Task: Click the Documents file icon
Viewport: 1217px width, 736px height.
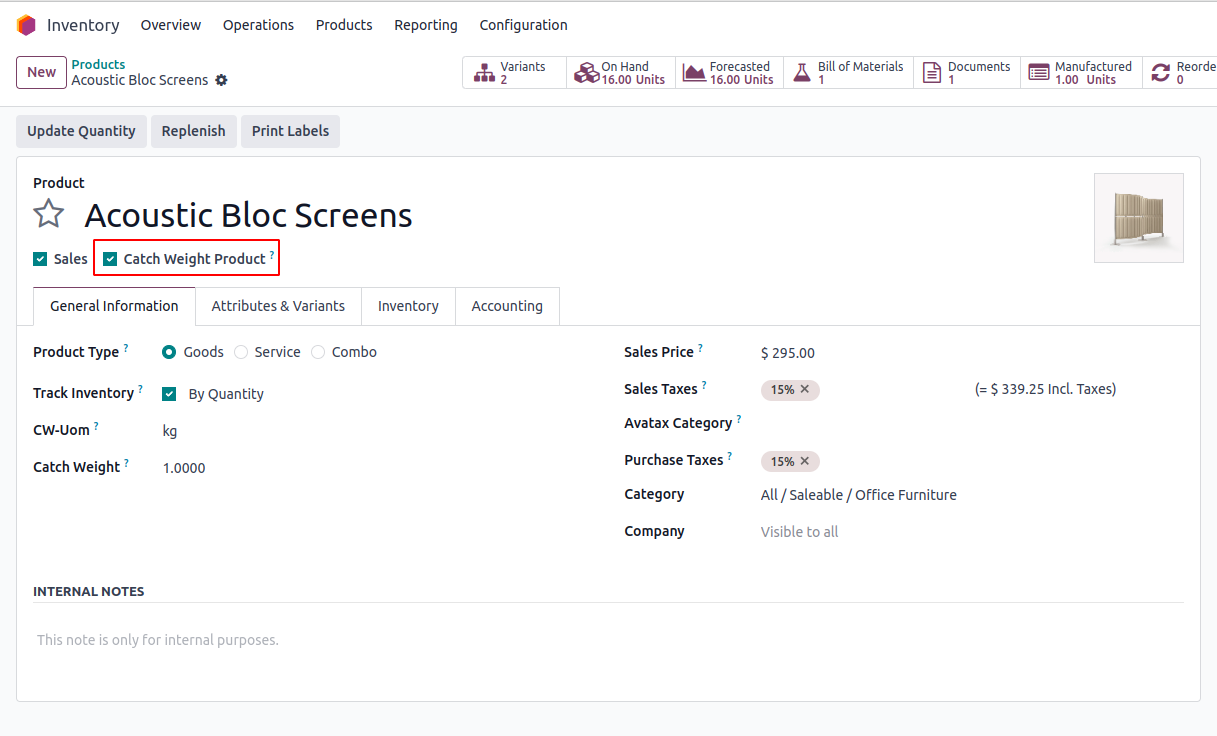Action: click(931, 73)
